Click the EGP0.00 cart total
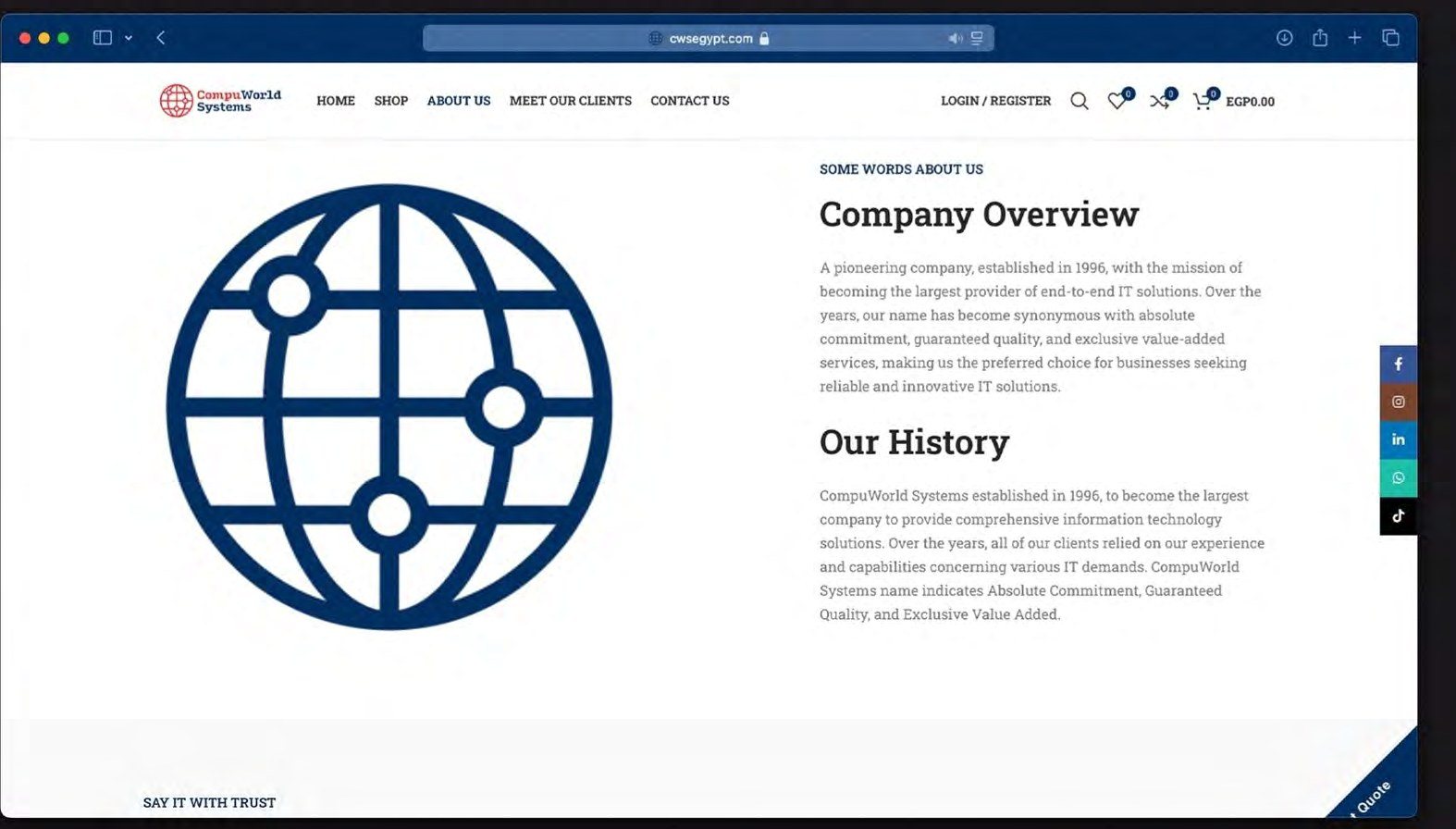 click(1251, 102)
